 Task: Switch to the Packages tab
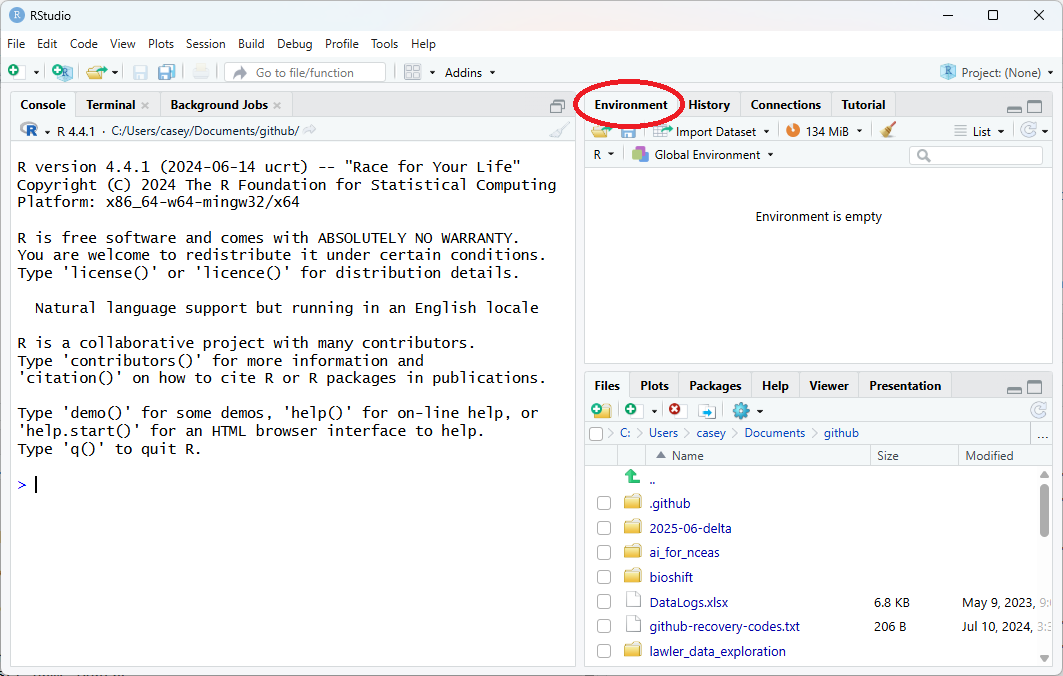click(715, 386)
